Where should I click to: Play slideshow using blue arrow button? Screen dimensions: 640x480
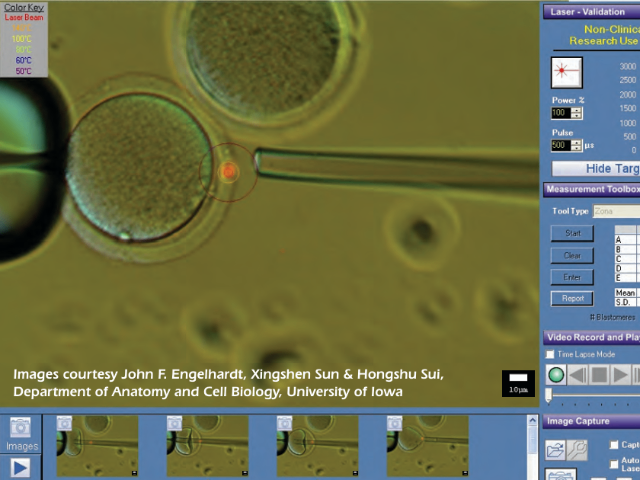pos(20,468)
